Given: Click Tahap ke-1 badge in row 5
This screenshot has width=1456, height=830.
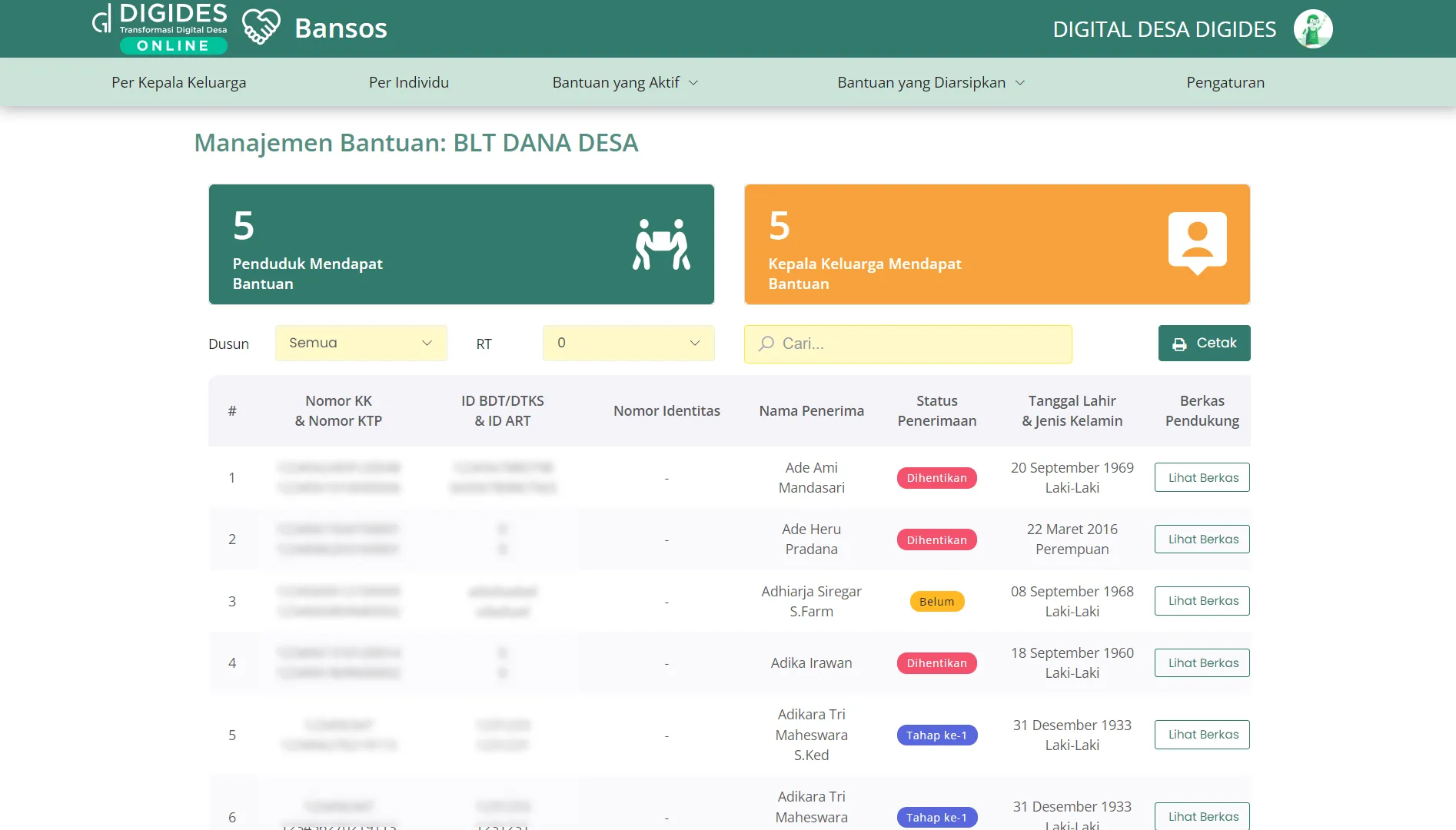Looking at the screenshot, I should (936, 735).
